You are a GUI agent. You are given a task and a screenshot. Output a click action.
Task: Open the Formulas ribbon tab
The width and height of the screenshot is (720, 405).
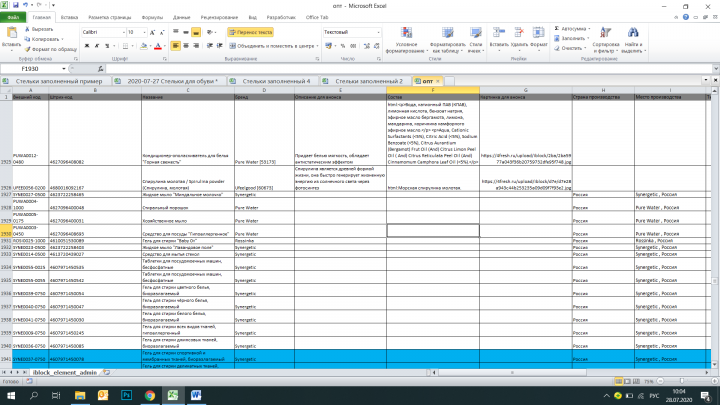pos(152,17)
